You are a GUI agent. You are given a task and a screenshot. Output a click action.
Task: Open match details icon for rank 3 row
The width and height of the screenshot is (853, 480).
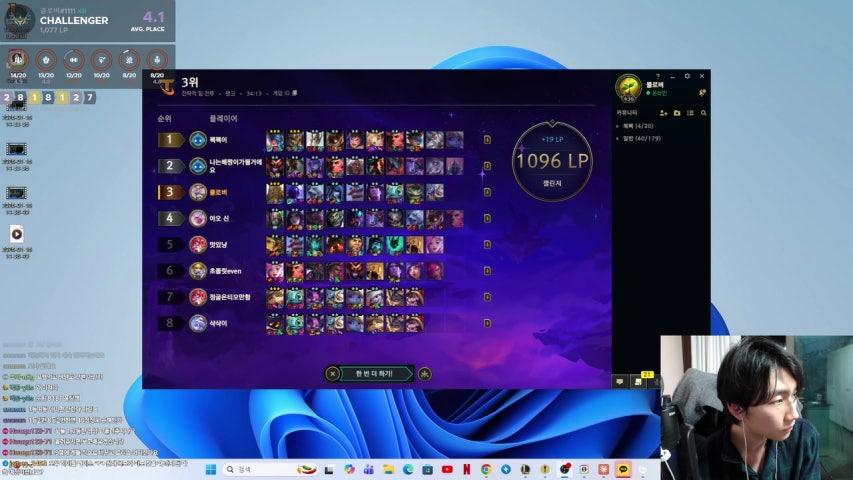tap(487, 192)
